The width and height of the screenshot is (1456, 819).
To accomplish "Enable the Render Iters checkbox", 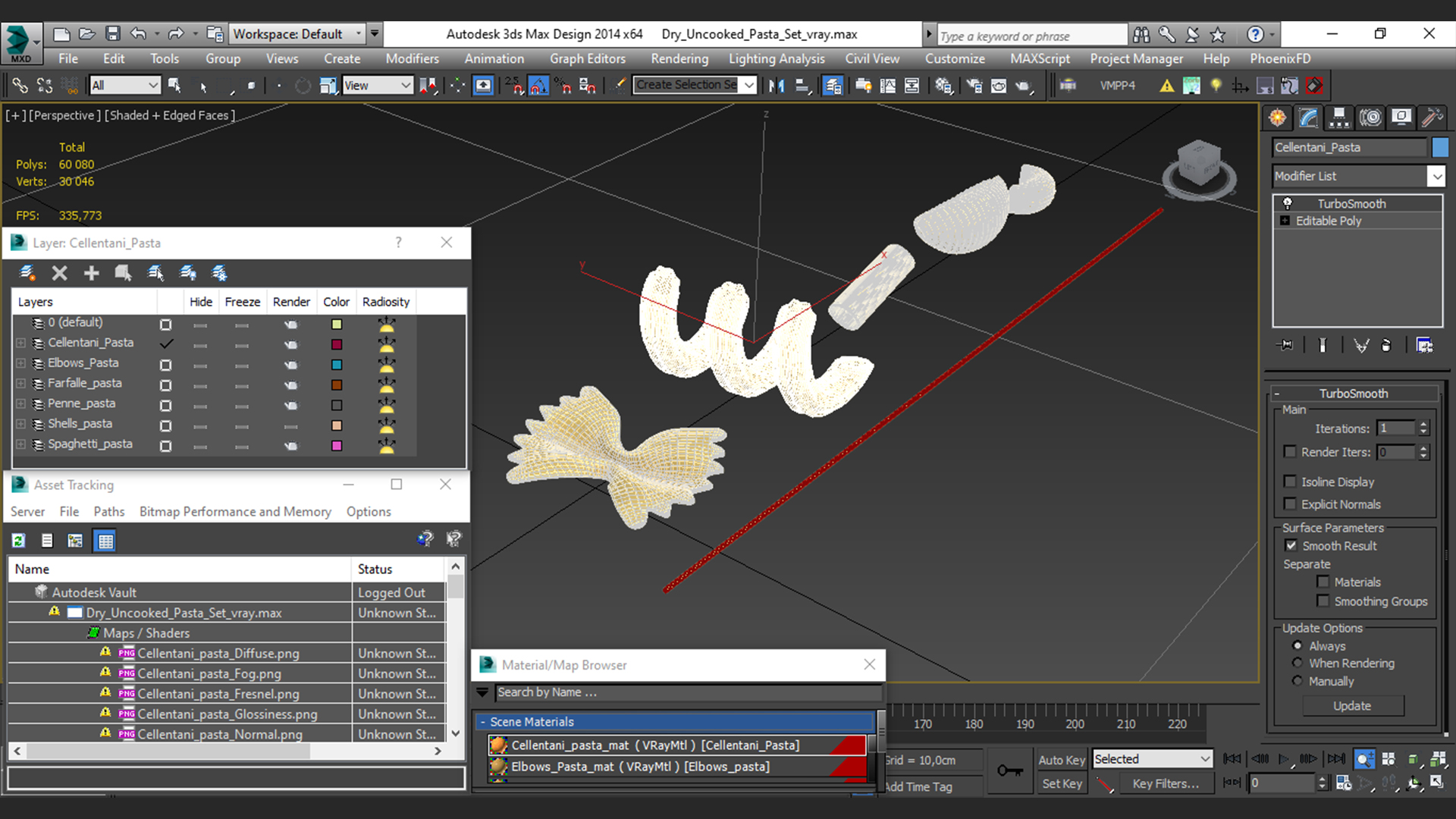I will coord(1290,452).
